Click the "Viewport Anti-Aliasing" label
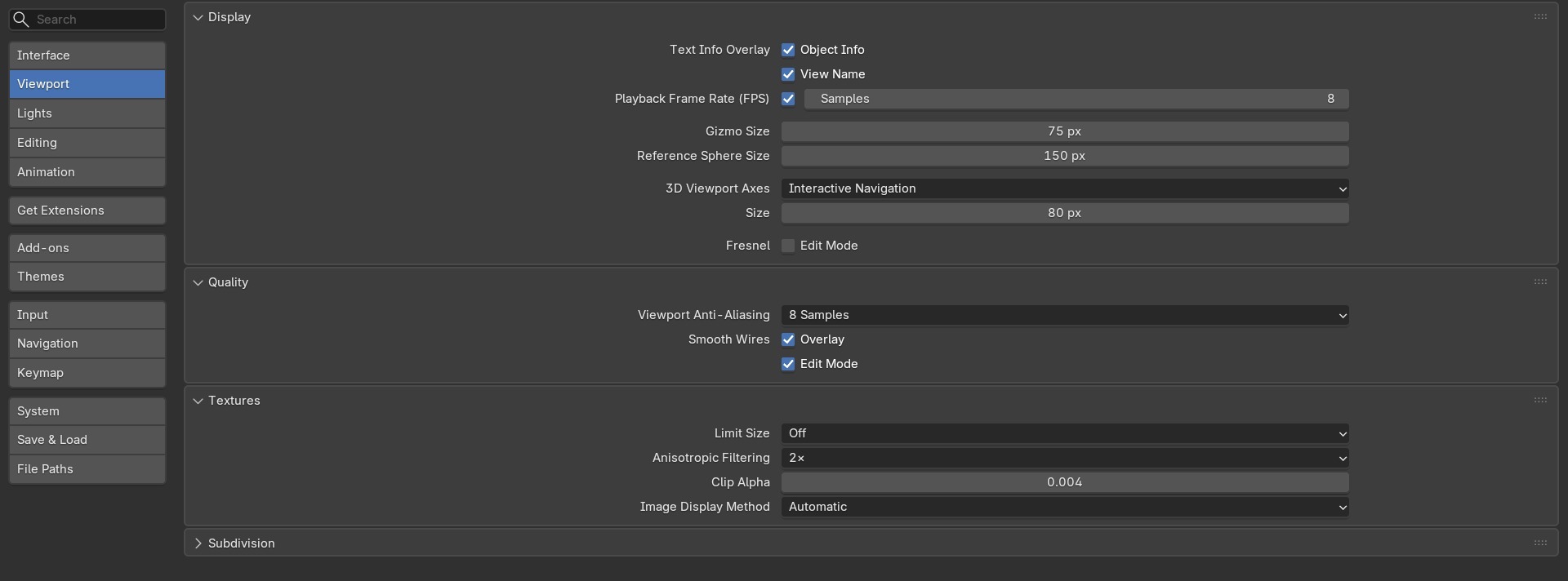The width and height of the screenshot is (1568, 581). pos(703,315)
